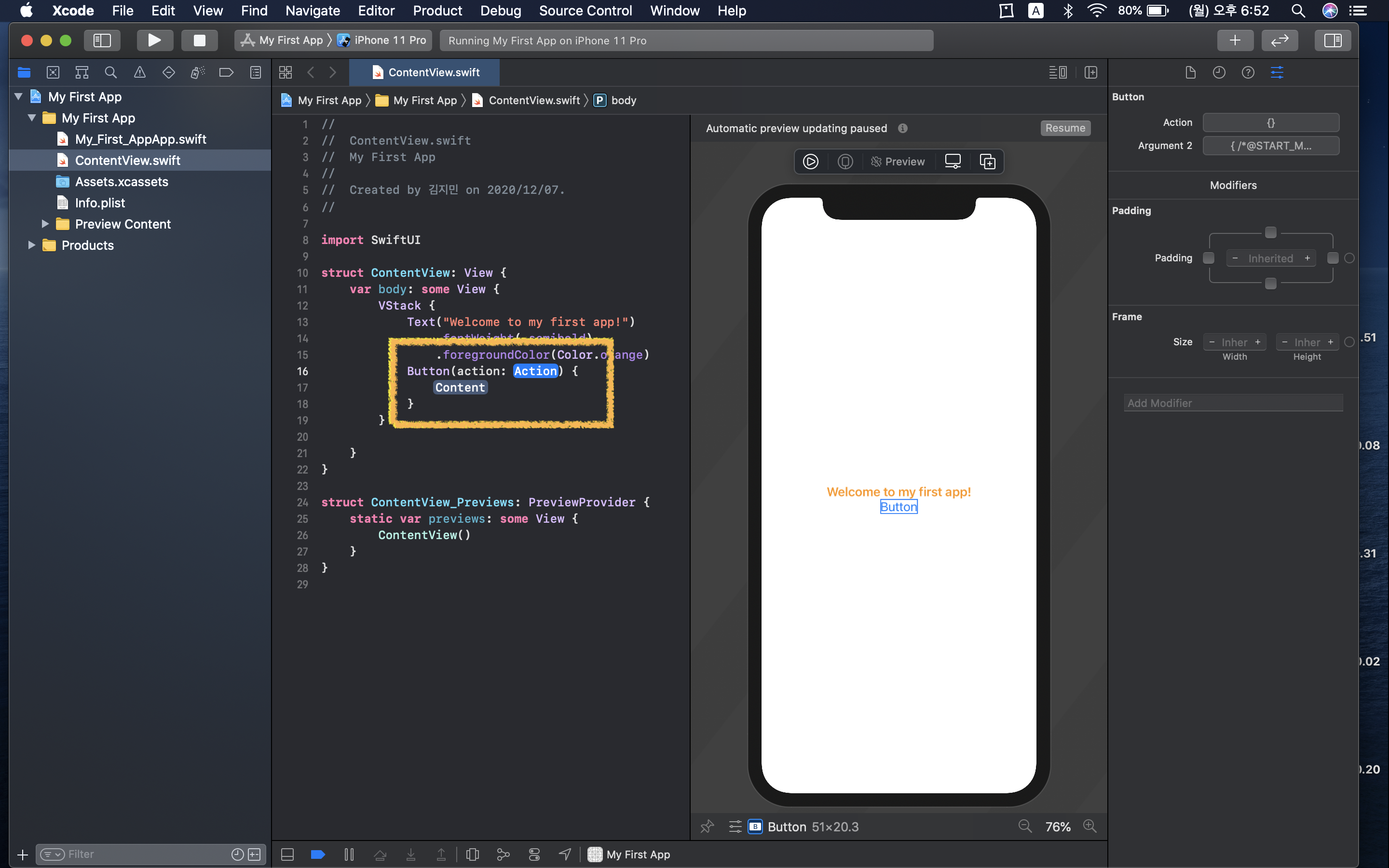The width and height of the screenshot is (1389, 868).
Task: Click the Frame Size reset circle indicator
Action: [x=1349, y=342]
